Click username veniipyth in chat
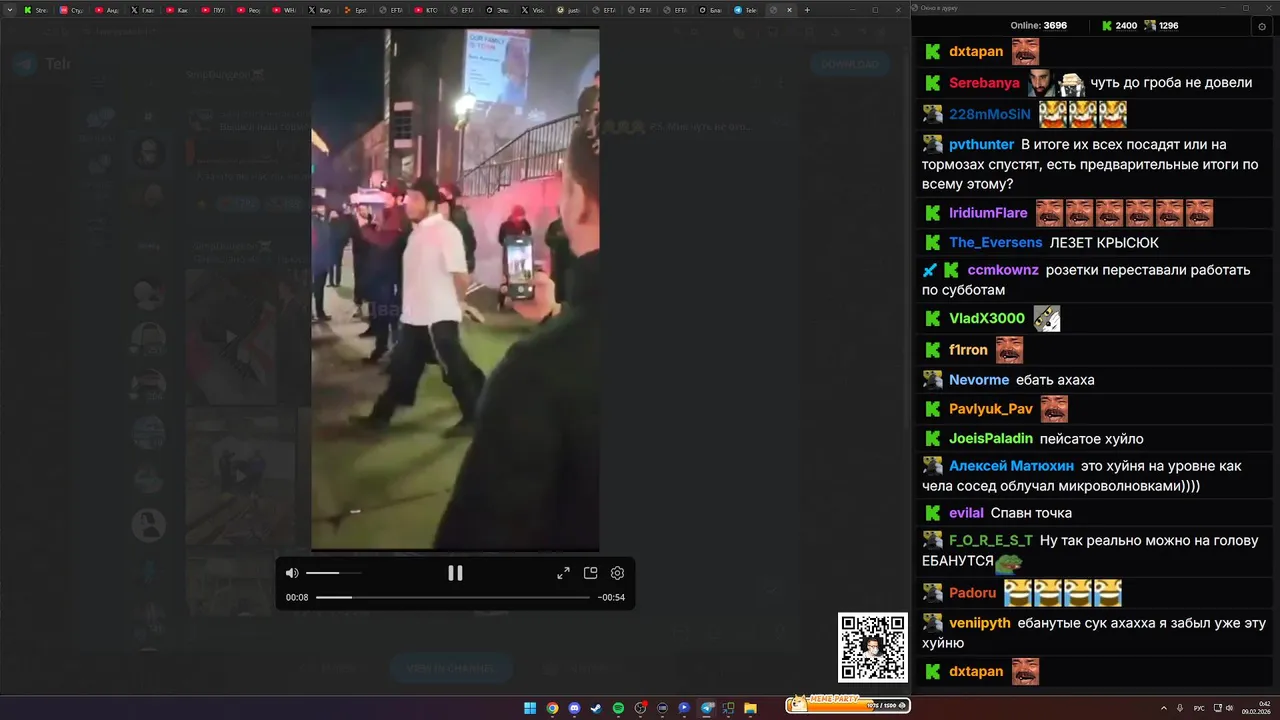 (980, 623)
